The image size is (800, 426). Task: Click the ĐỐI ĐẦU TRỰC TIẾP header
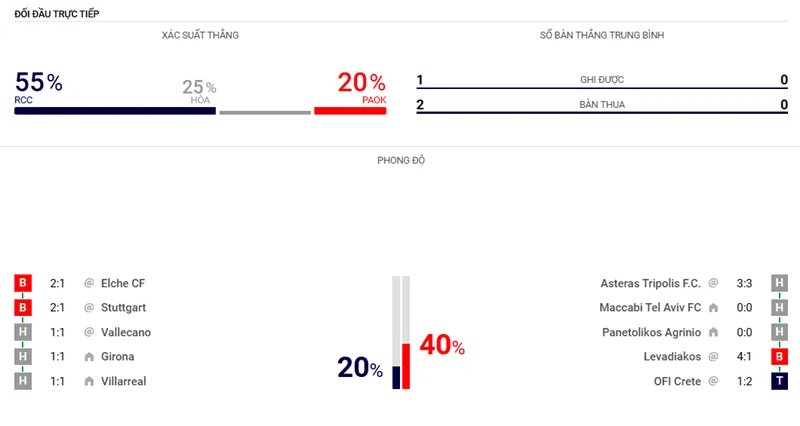[x=56, y=13]
